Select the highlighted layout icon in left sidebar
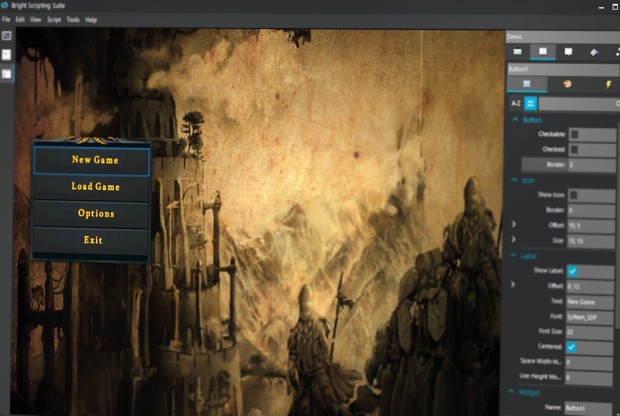 coord(7,74)
